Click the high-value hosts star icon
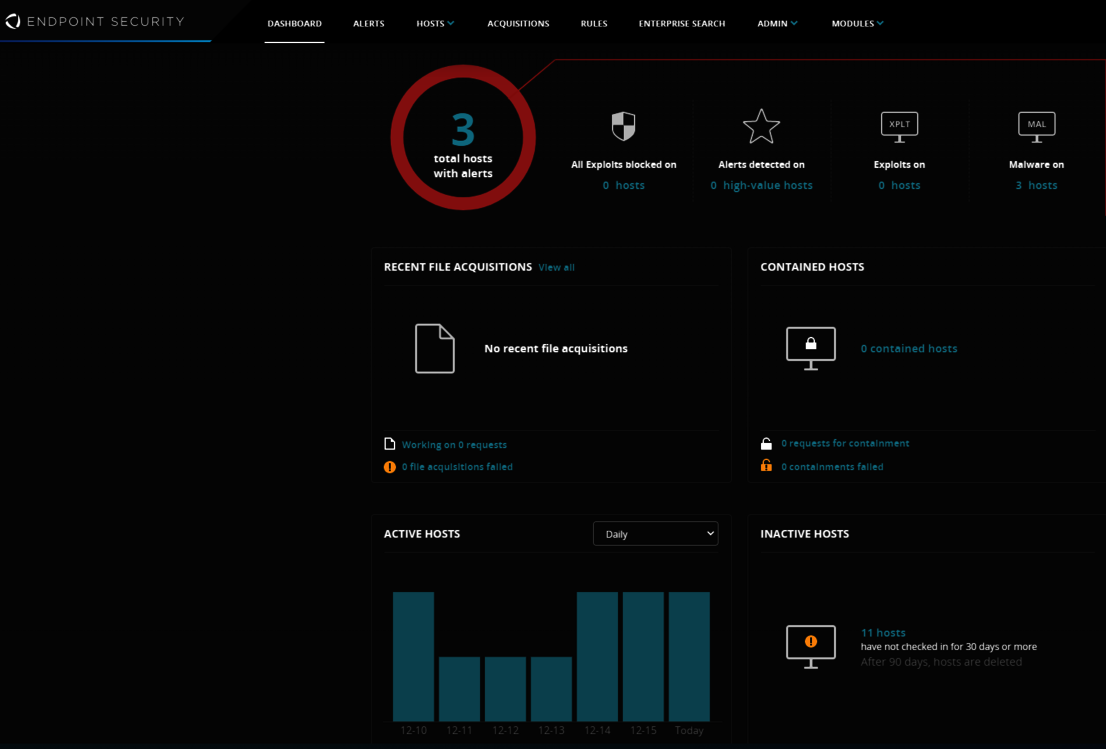Screen dimensions: 1106x749 point(761,126)
